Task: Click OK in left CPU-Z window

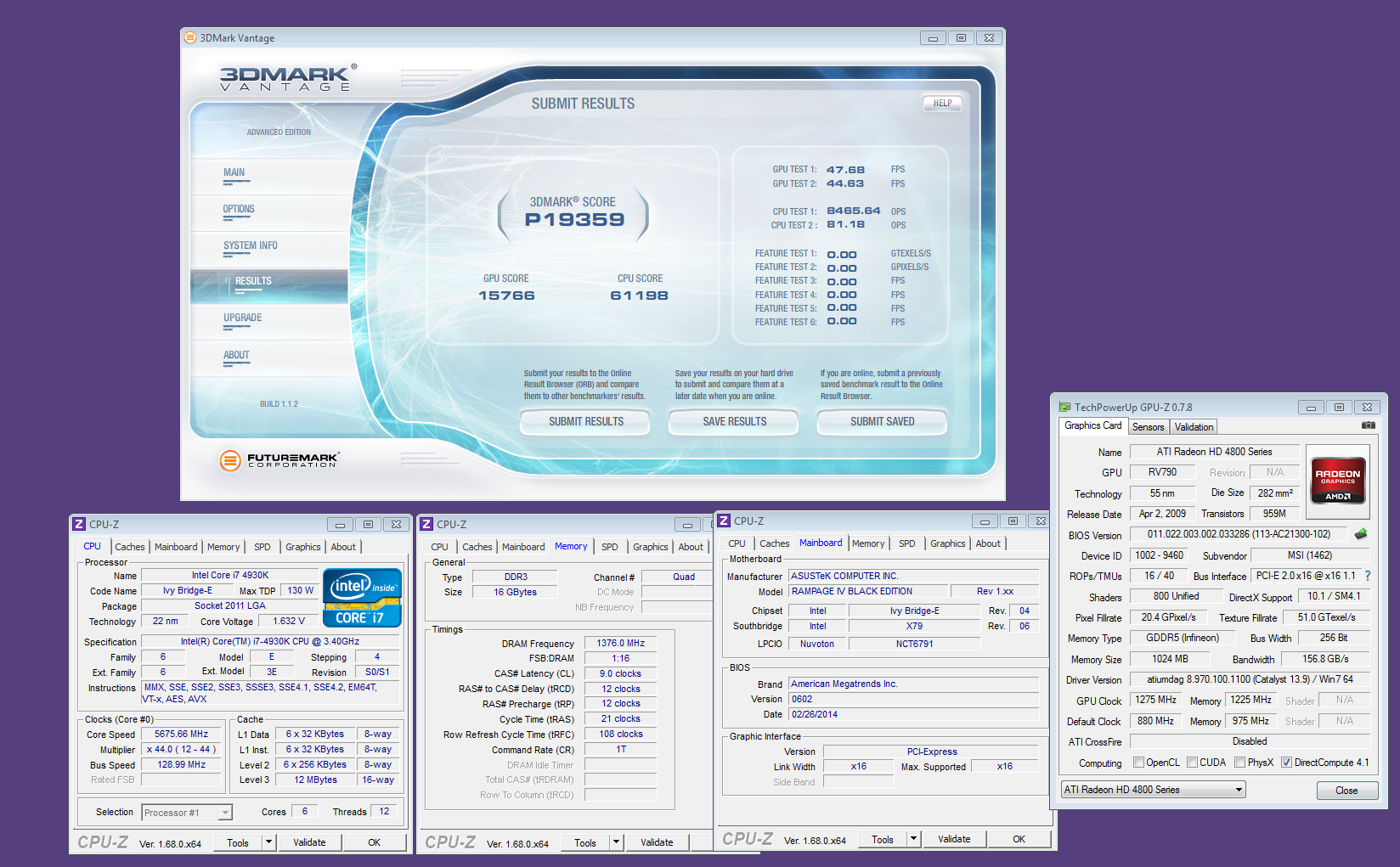Action: [x=374, y=842]
